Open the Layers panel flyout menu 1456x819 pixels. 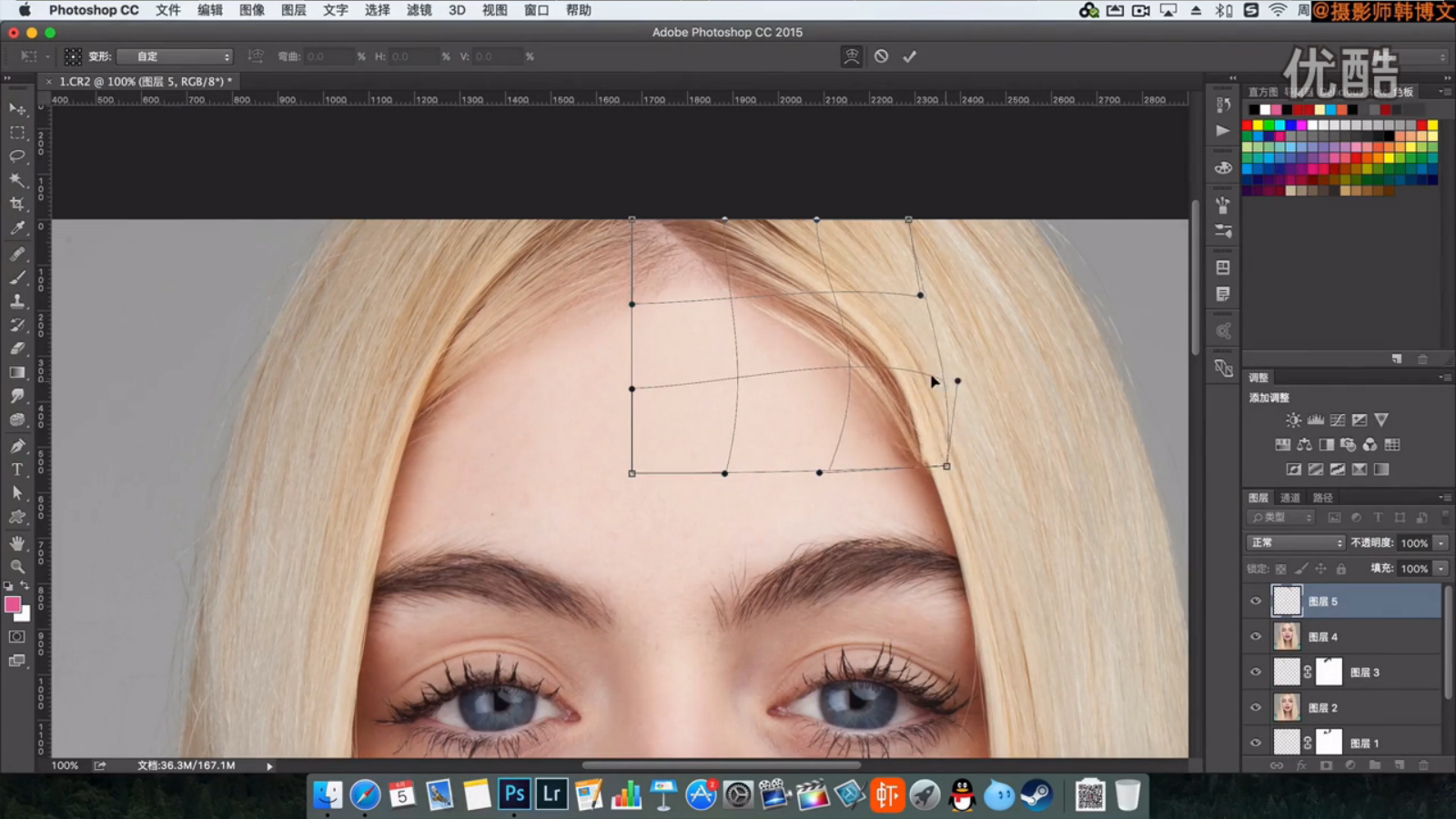tap(1444, 497)
